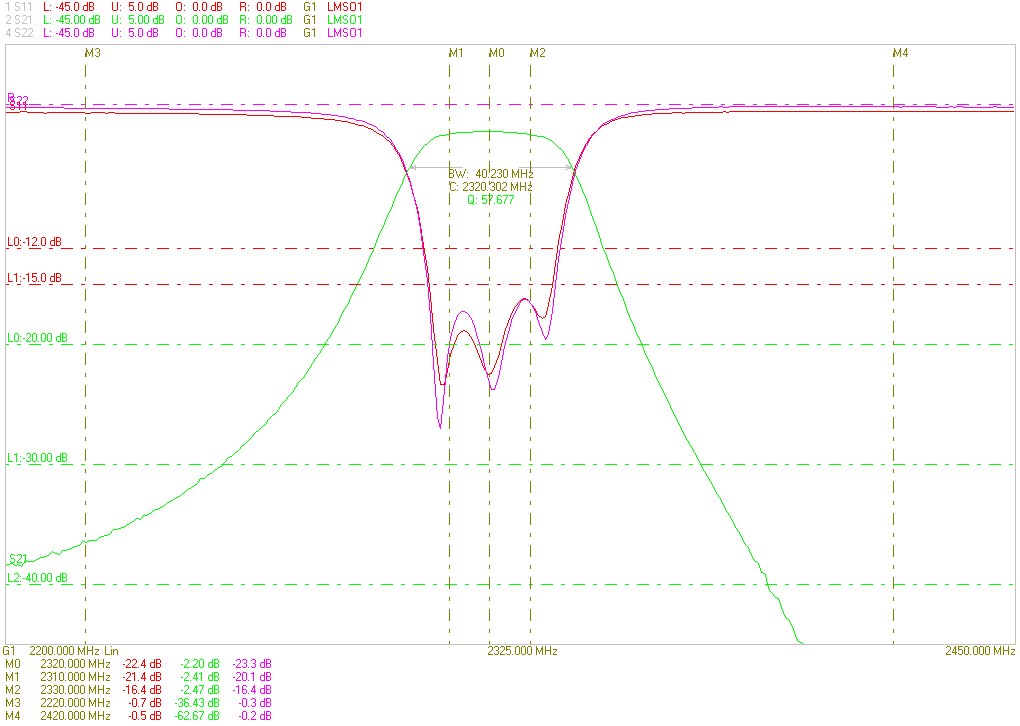
Task: Select the M3 marker label above the plot
Action: 93,53
